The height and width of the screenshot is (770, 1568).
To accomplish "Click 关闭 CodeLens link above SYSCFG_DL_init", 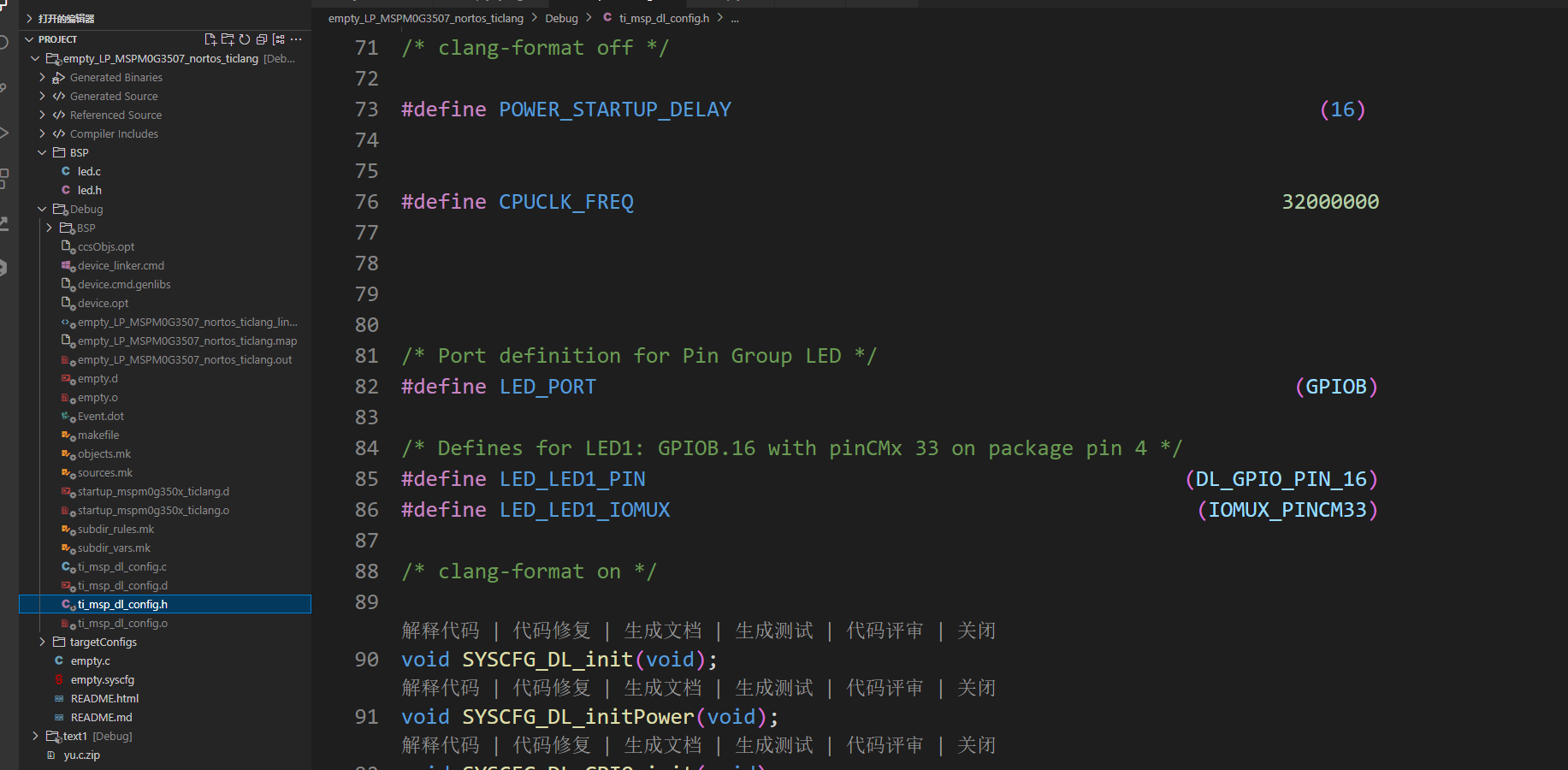I will (x=976, y=631).
